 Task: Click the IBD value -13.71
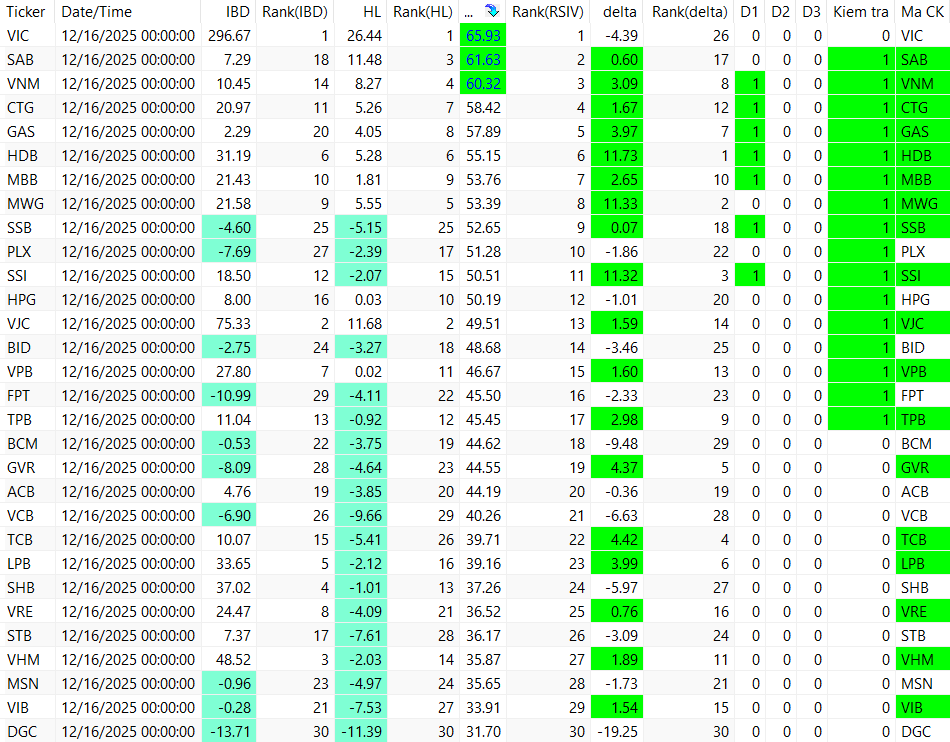coord(230,732)
